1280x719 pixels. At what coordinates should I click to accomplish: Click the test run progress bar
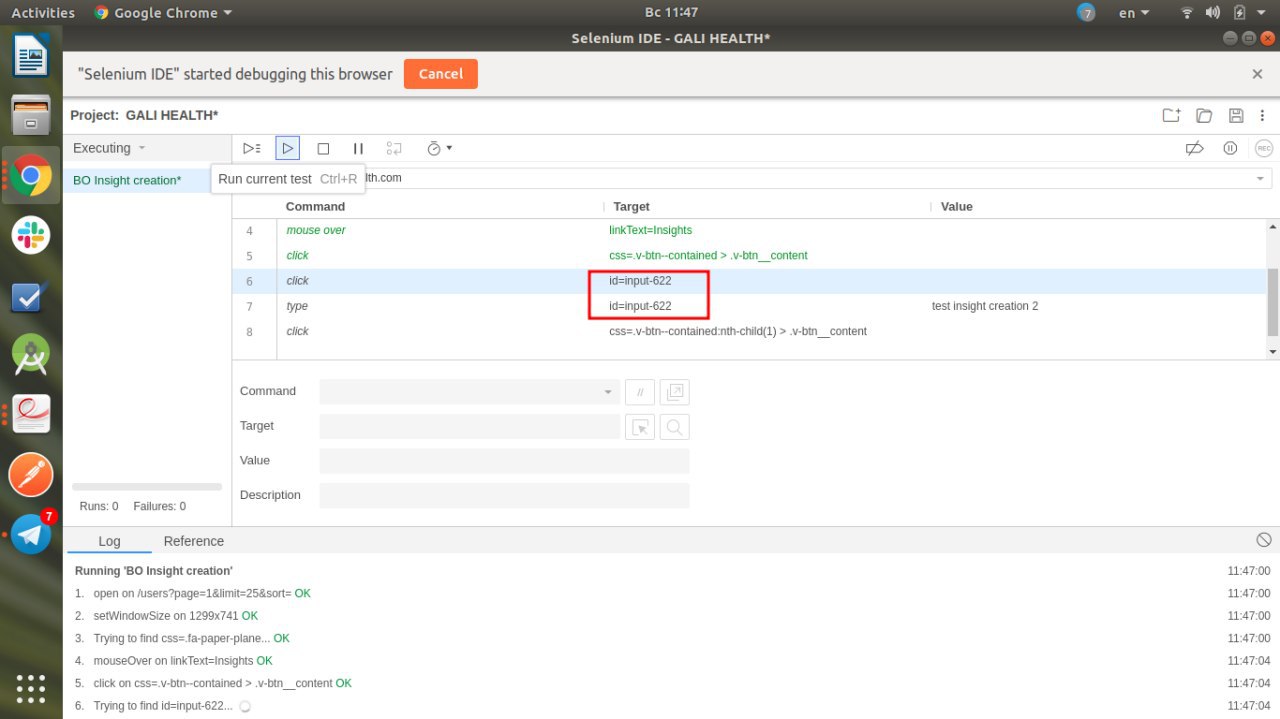point(147,487)
